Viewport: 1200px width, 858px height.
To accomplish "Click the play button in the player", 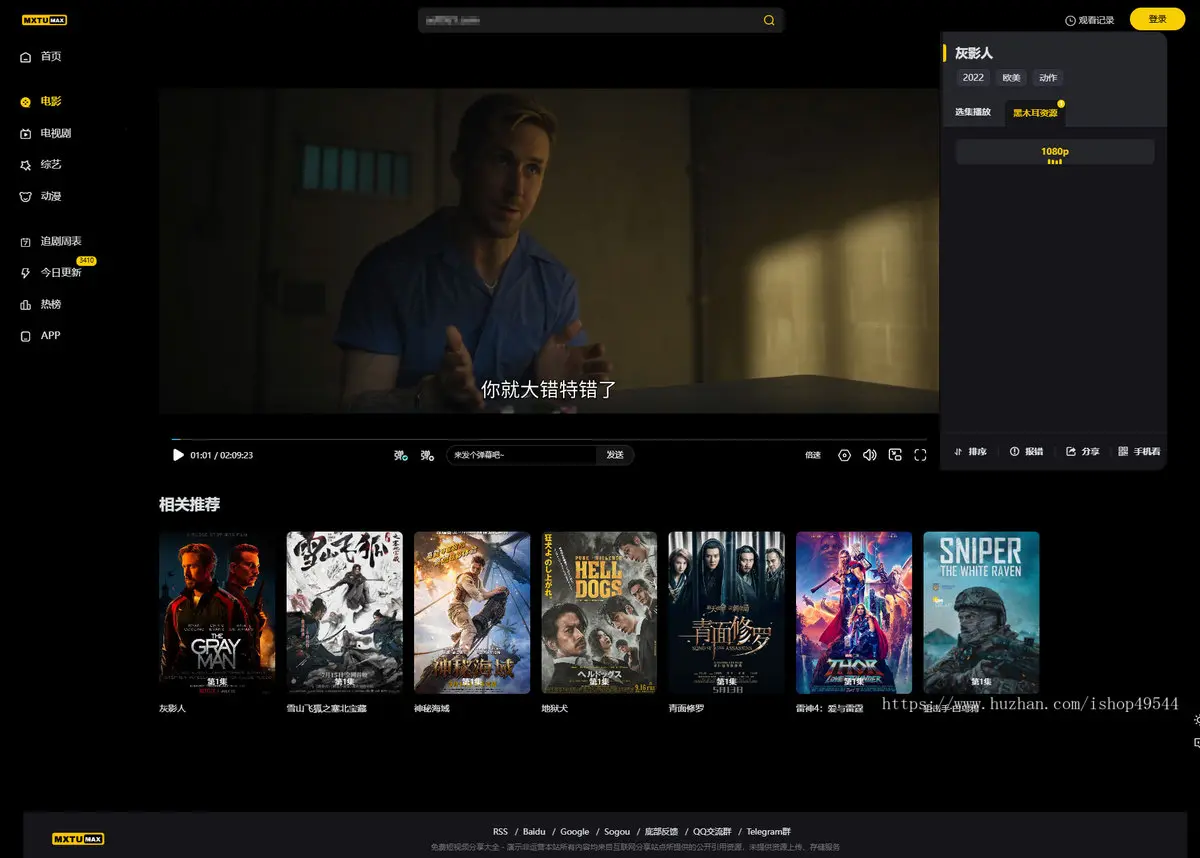I will coord(178,455).
